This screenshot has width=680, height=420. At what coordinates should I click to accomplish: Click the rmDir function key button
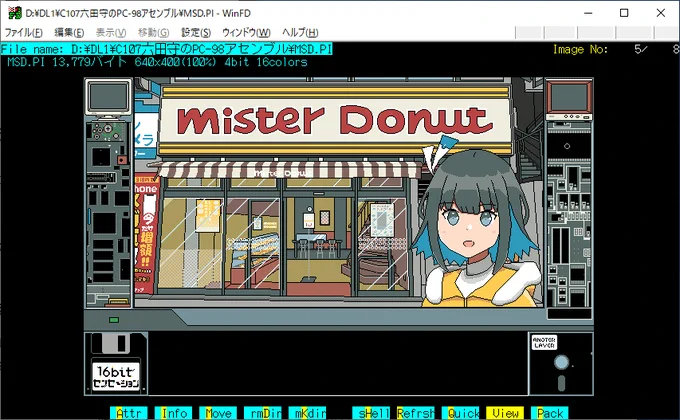pyautogui.click(x=263, y=413)
